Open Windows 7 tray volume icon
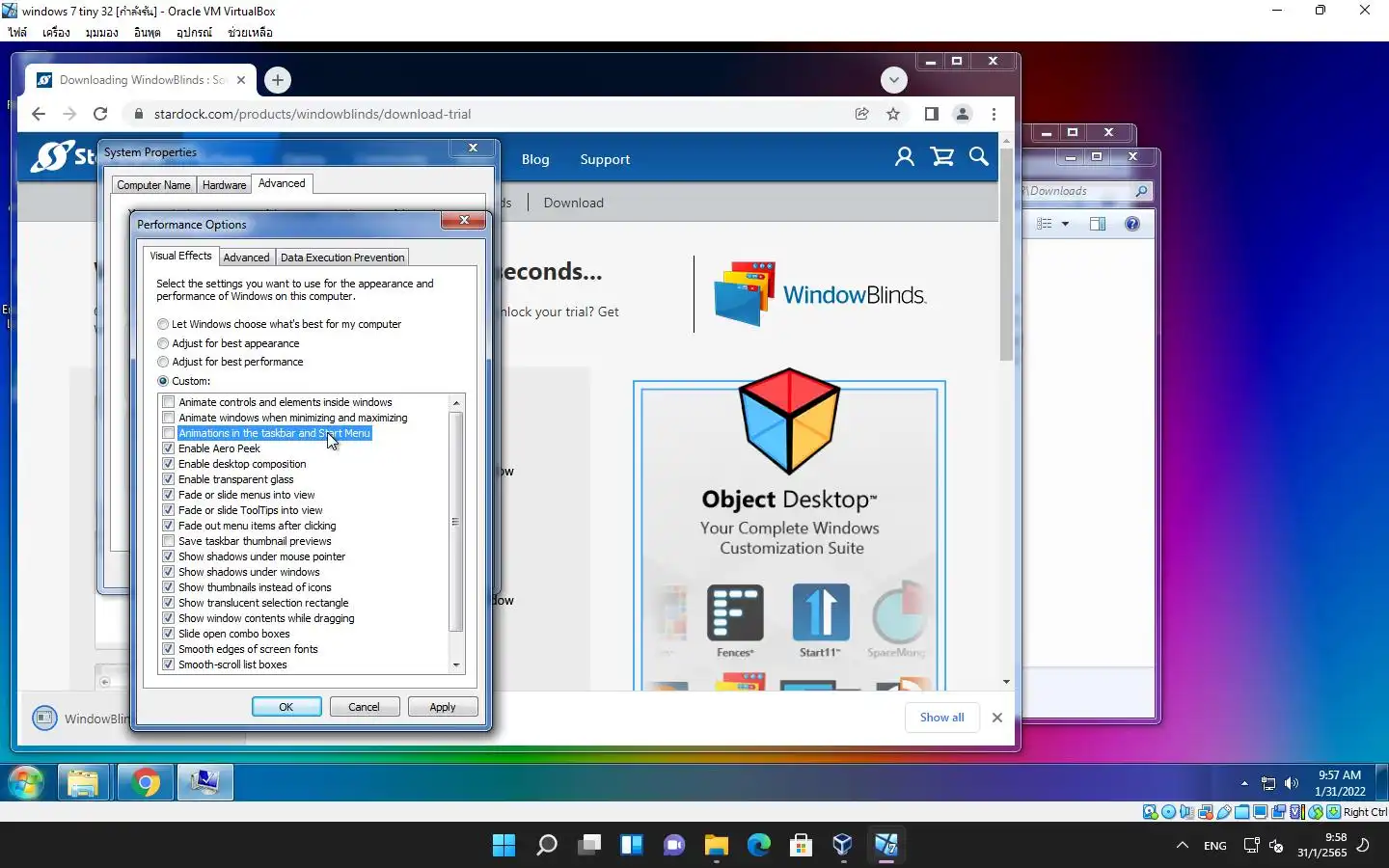This screenshot has height=868, width=1389. (1292, 783)
